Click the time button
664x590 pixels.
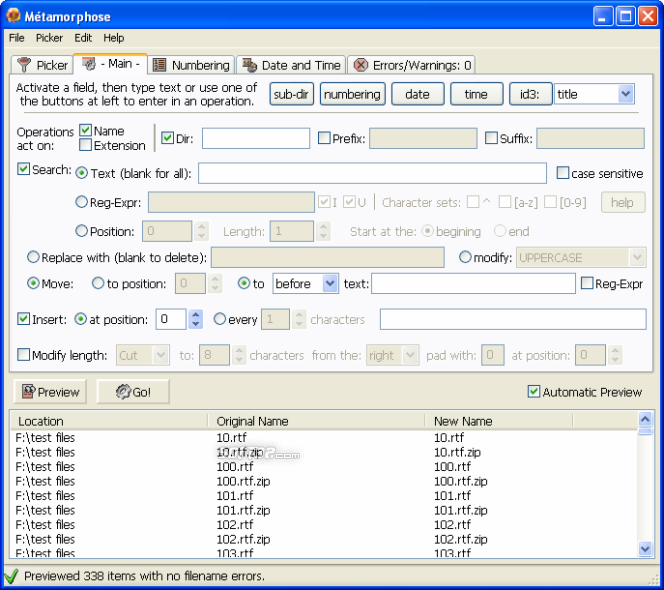point(476,94)
